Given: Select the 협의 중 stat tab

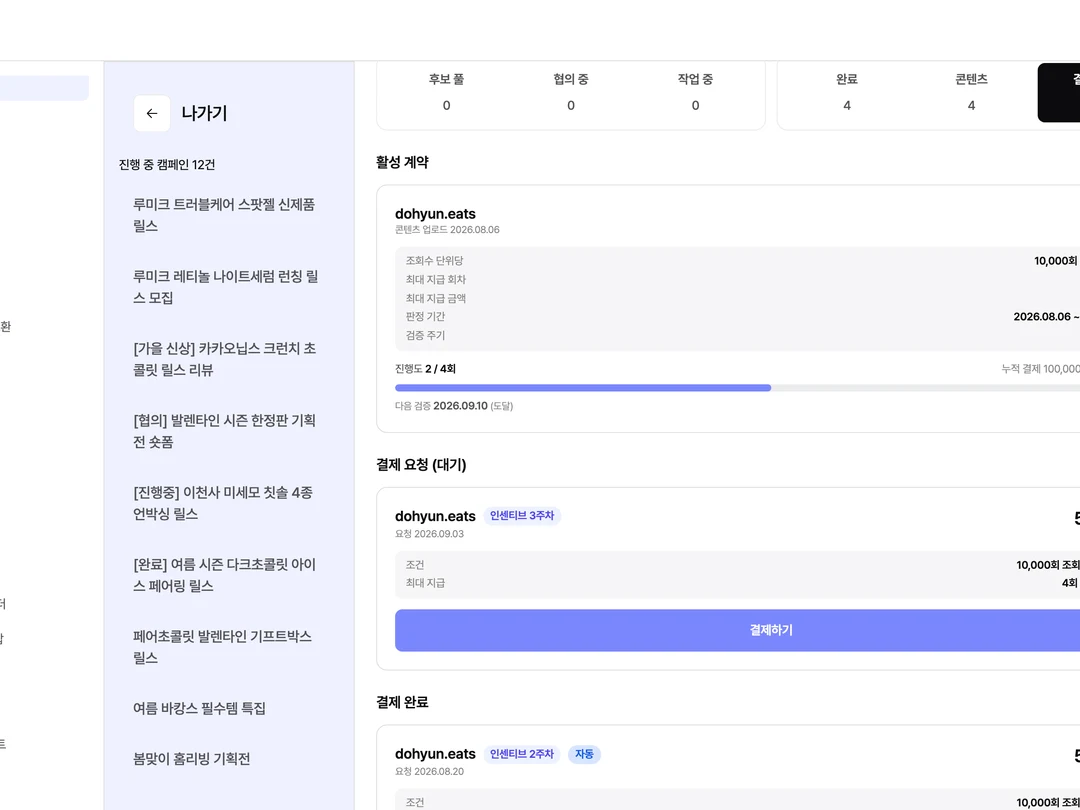Looking at the screenshot, I should pos(571,92).
